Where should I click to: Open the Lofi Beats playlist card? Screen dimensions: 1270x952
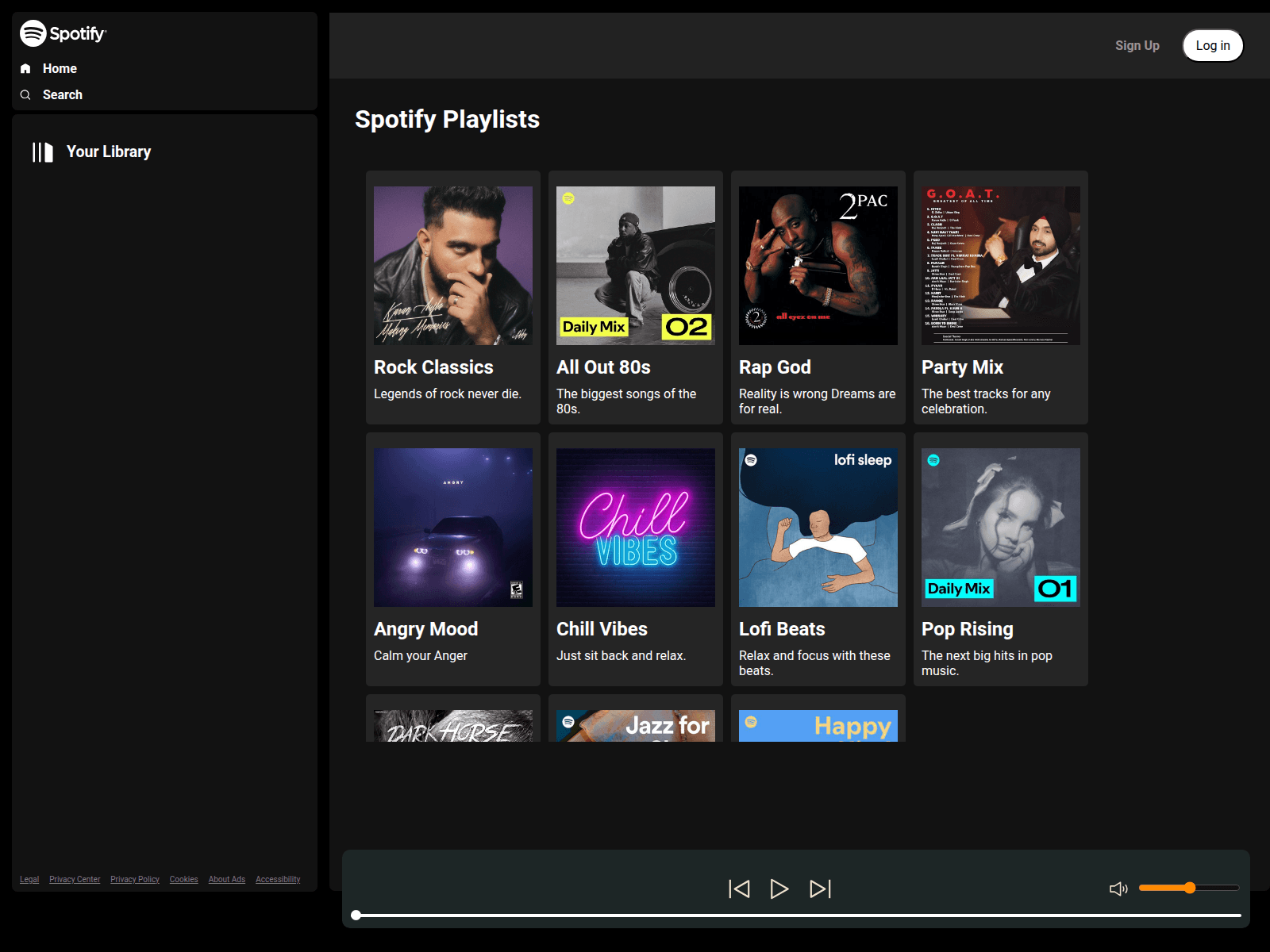pyautogui.click(x=818, y=559)
